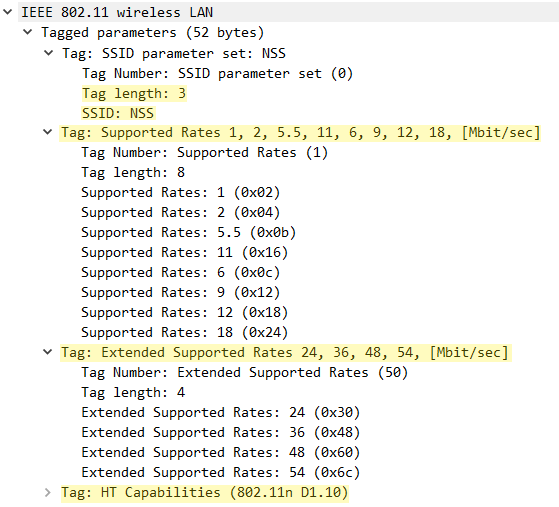Select Supported Rates: 1 (0x02)
This screenshot has height=507, width=559.
[180, 193]
